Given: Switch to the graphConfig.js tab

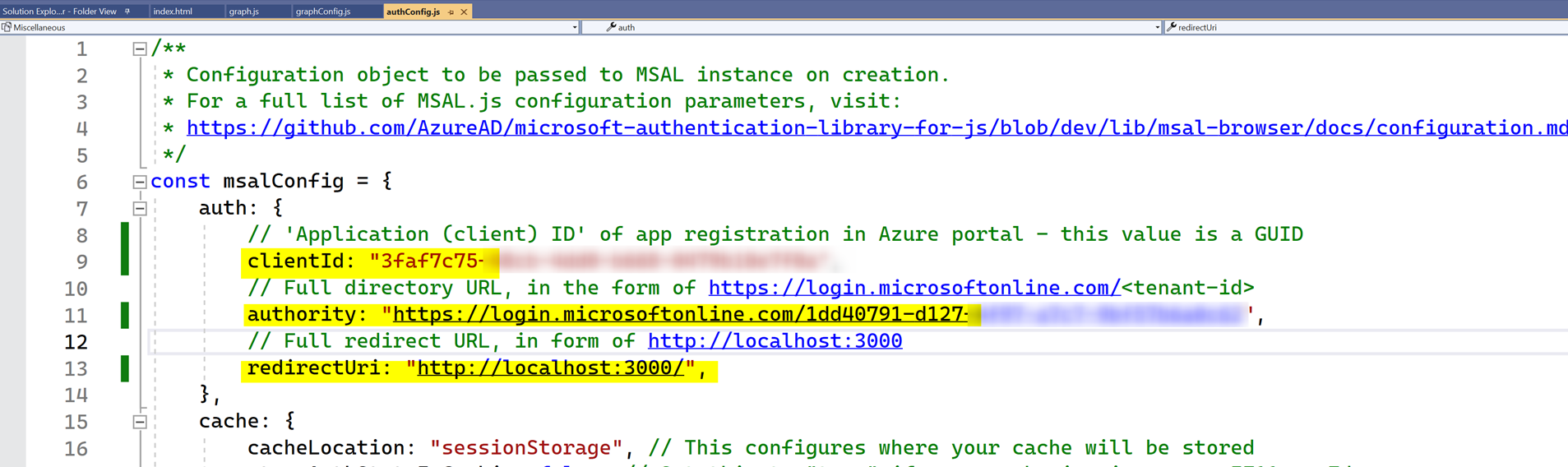Looking at the screenshot, I should (323, 12).
